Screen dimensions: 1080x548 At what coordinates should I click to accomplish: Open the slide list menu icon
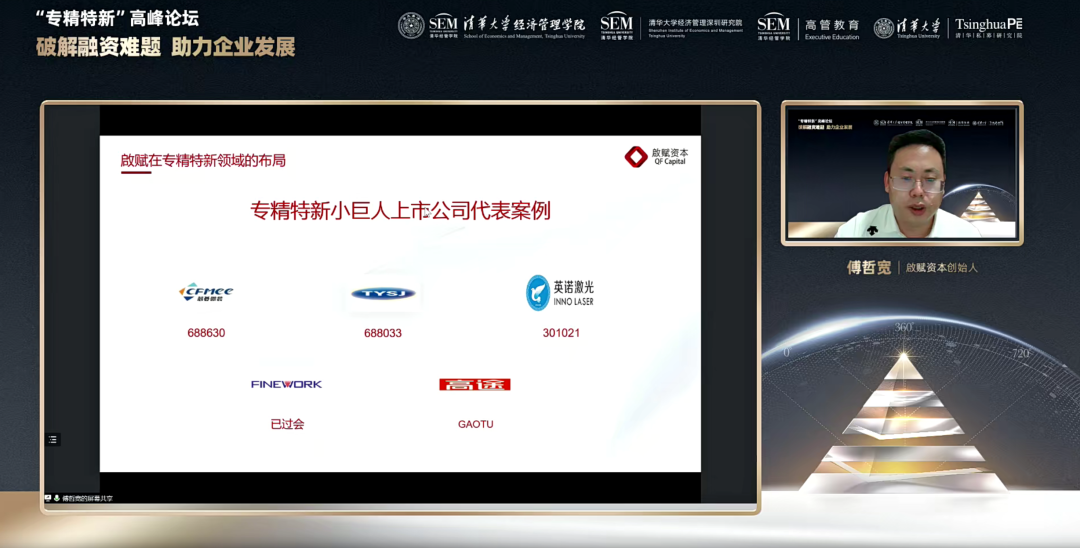pos(53,439)
